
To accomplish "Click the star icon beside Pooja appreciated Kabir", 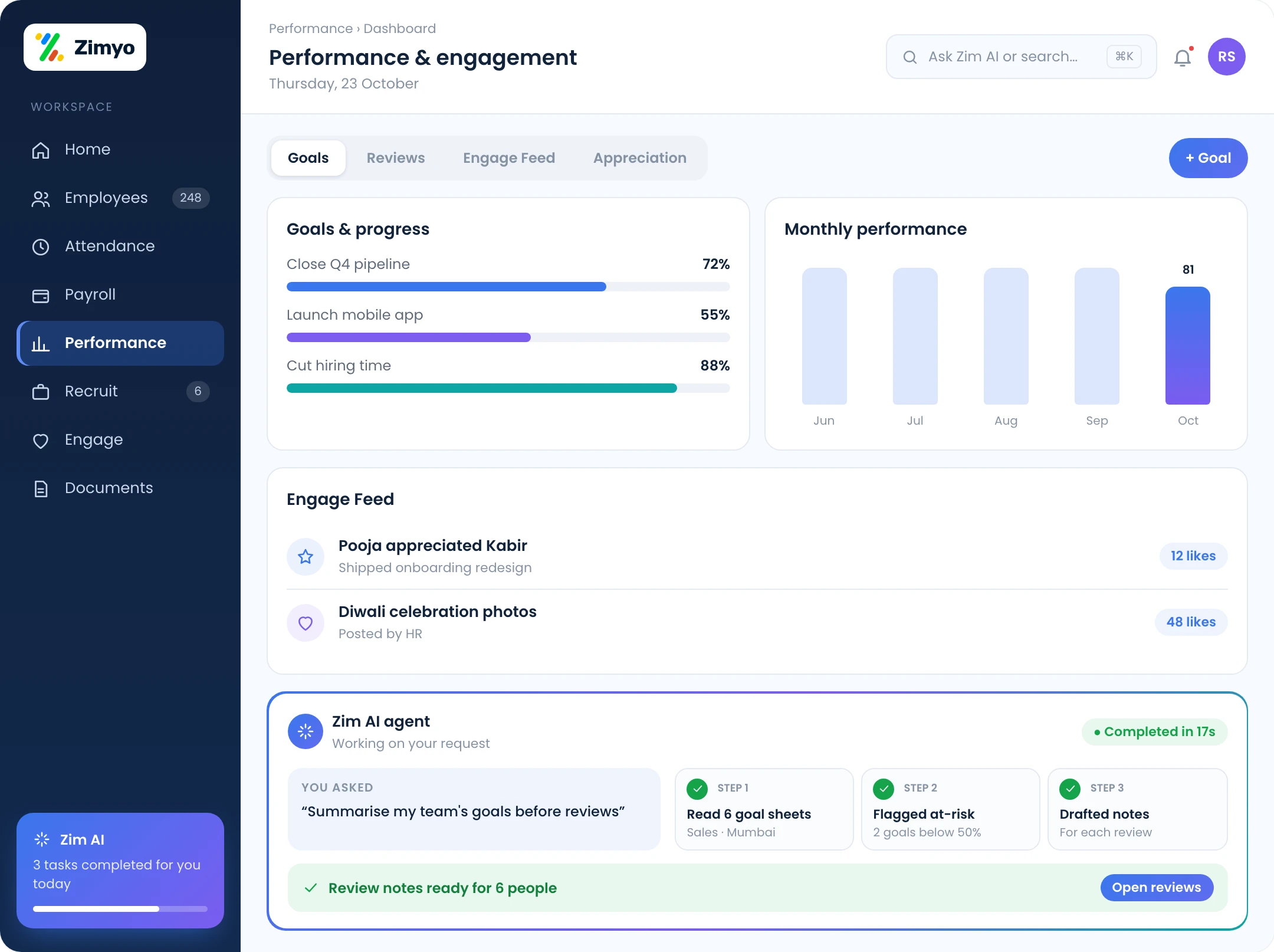I will 306,557.
